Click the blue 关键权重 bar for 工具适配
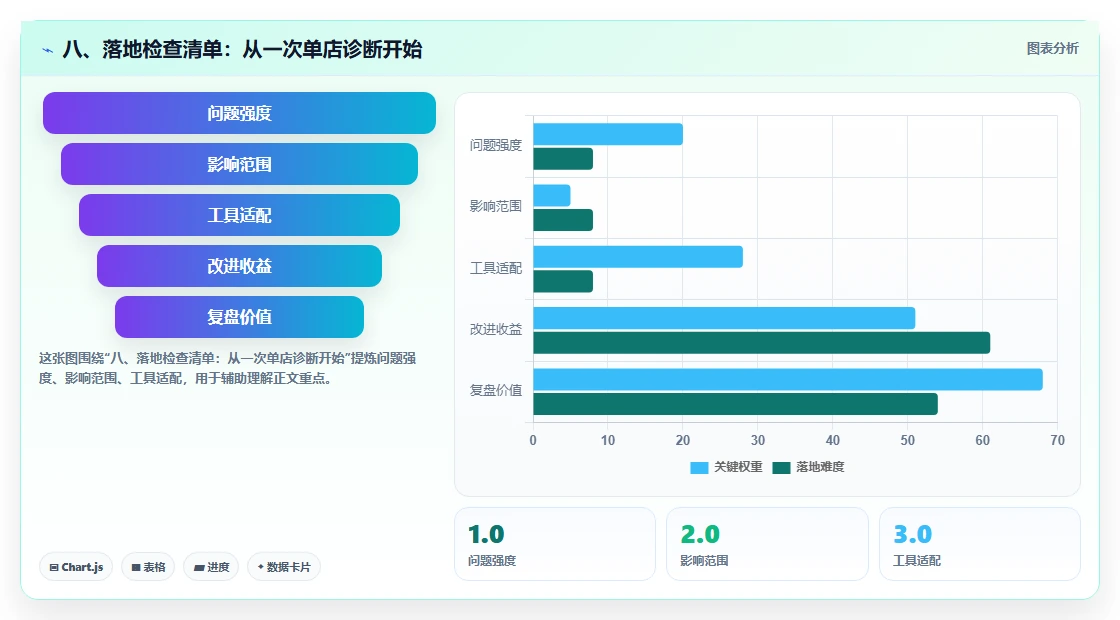The image size is (1120, 620). 638,257
